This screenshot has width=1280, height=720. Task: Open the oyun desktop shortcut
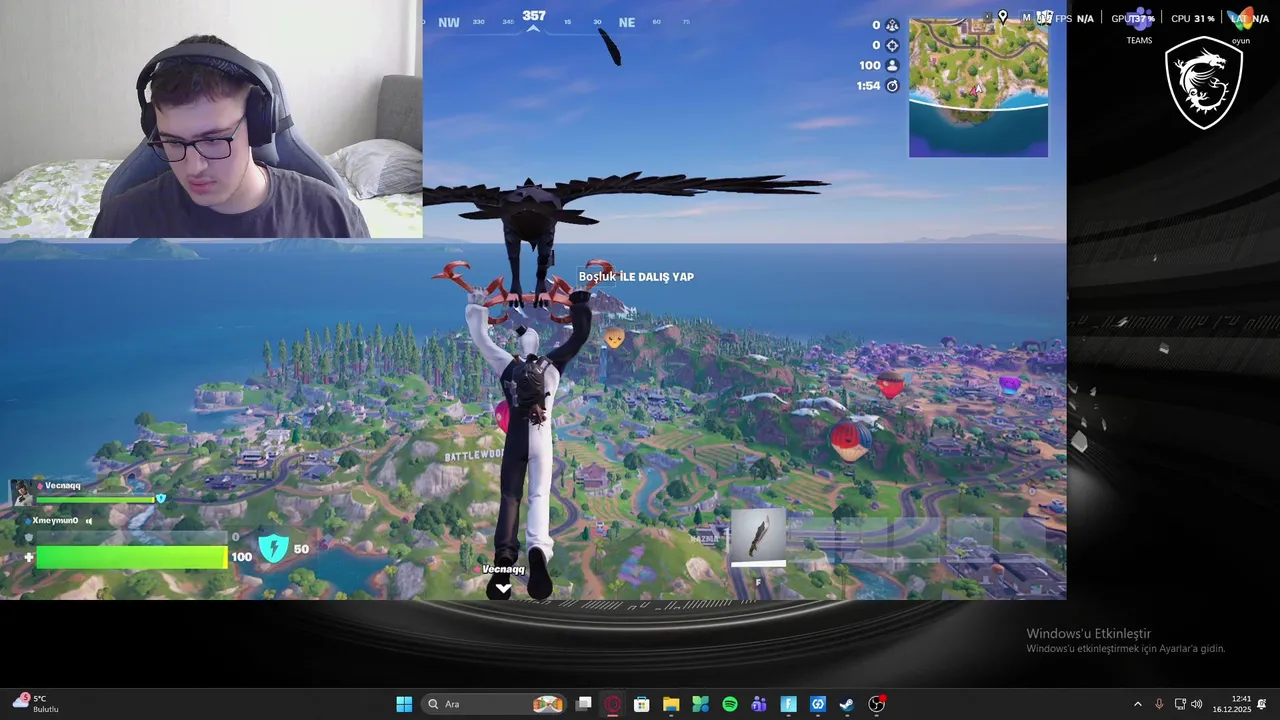click(x=1241, y=25)
